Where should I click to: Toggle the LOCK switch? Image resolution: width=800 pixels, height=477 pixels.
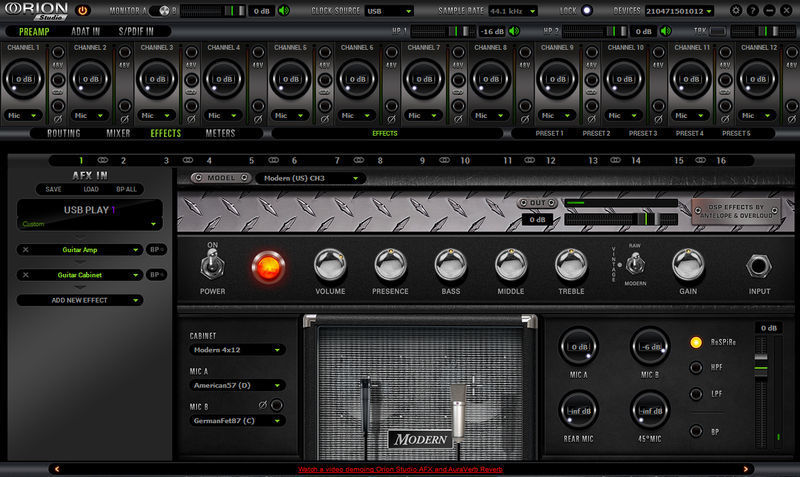coord(587,10)
